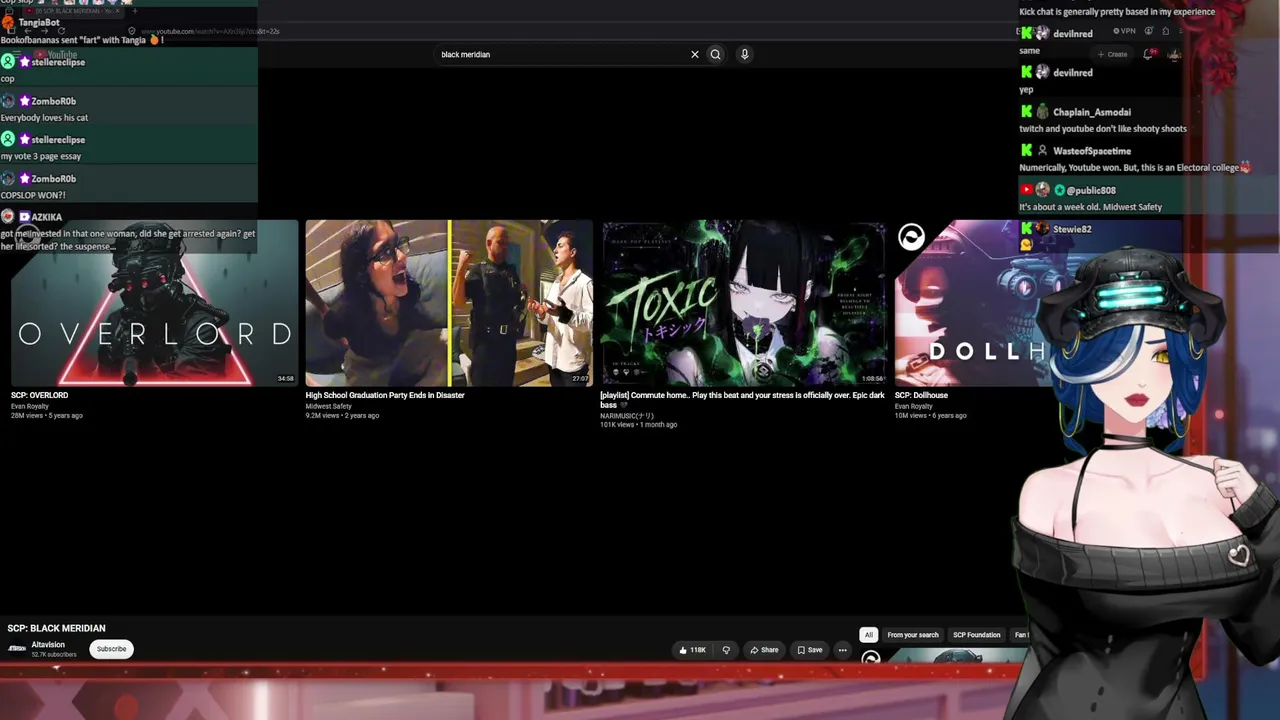This screenshot has width=1280, height=720.
Task: Open the Midwest Safety channel link
Action: (328, 406)
